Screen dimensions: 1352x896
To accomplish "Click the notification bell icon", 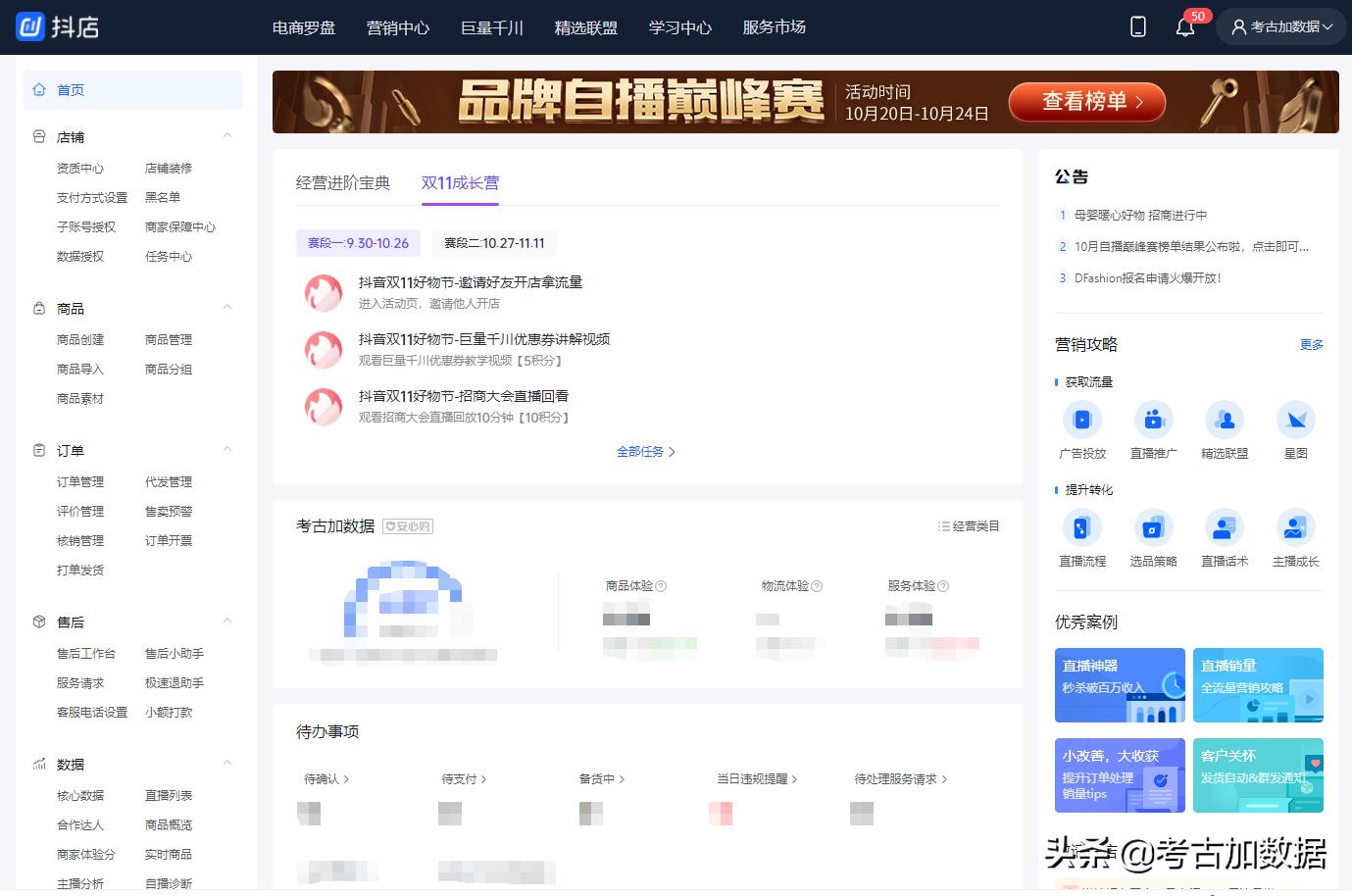I will tap(1185, 27).
